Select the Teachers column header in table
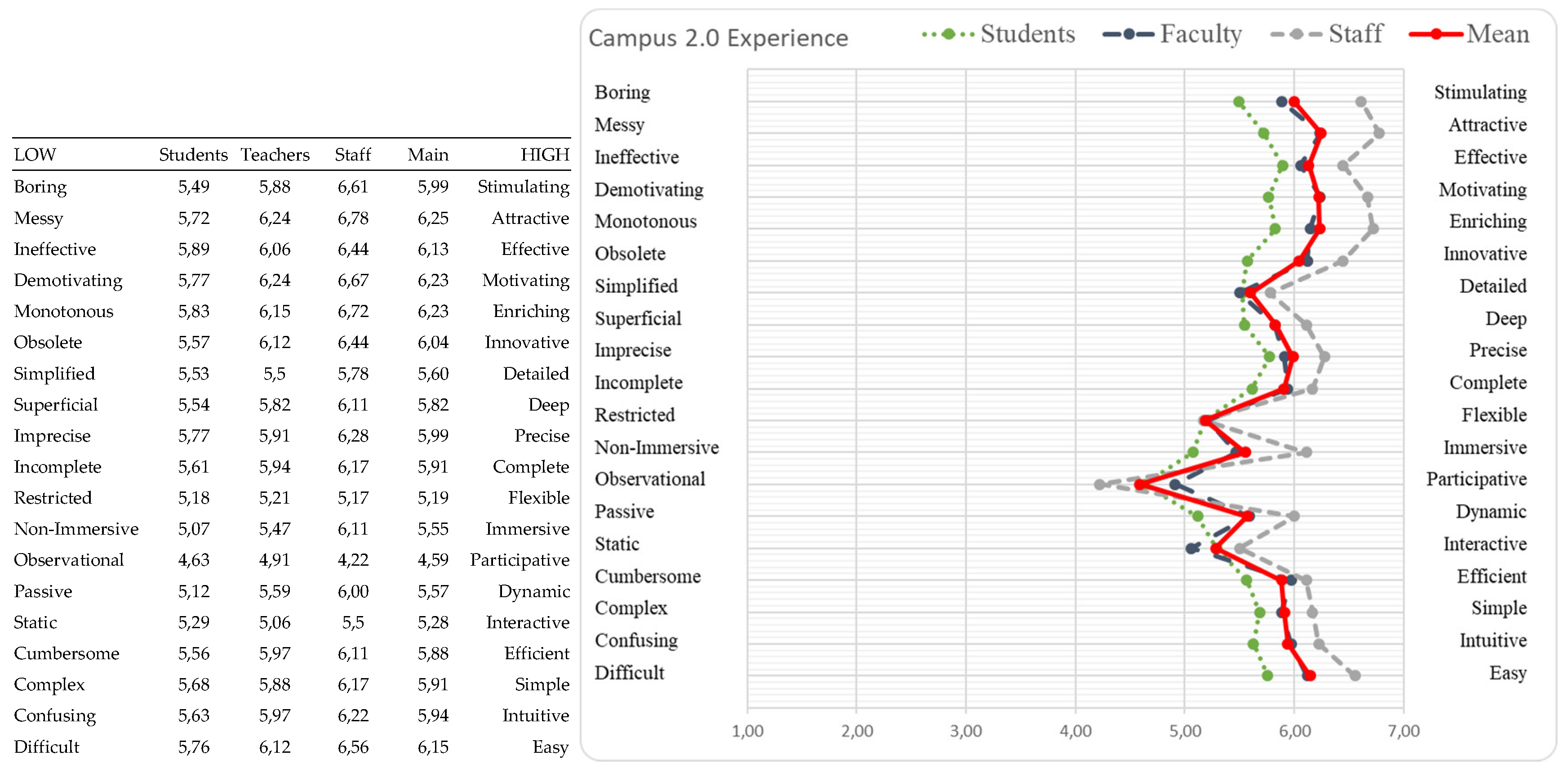This screenshot has width=1568, height=773. (x=275, y=155)
